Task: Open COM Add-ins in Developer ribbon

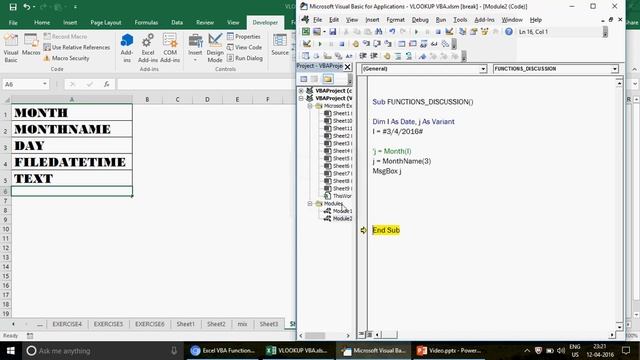Action: point(170,48)
